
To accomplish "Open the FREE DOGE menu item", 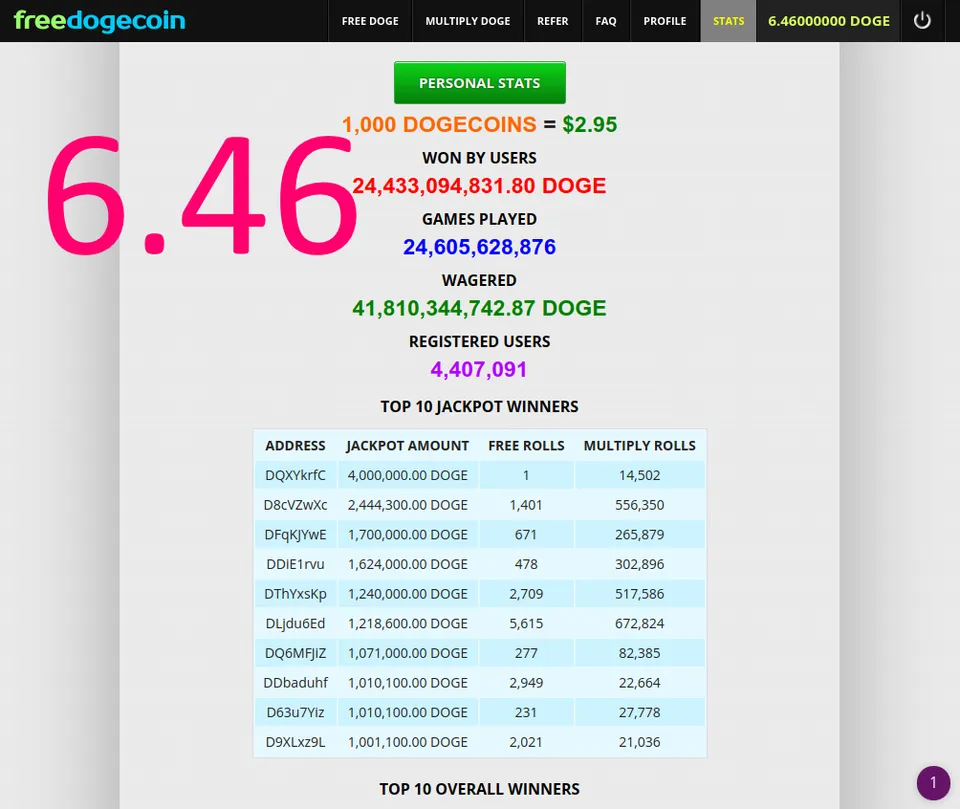I will (370, 21).
